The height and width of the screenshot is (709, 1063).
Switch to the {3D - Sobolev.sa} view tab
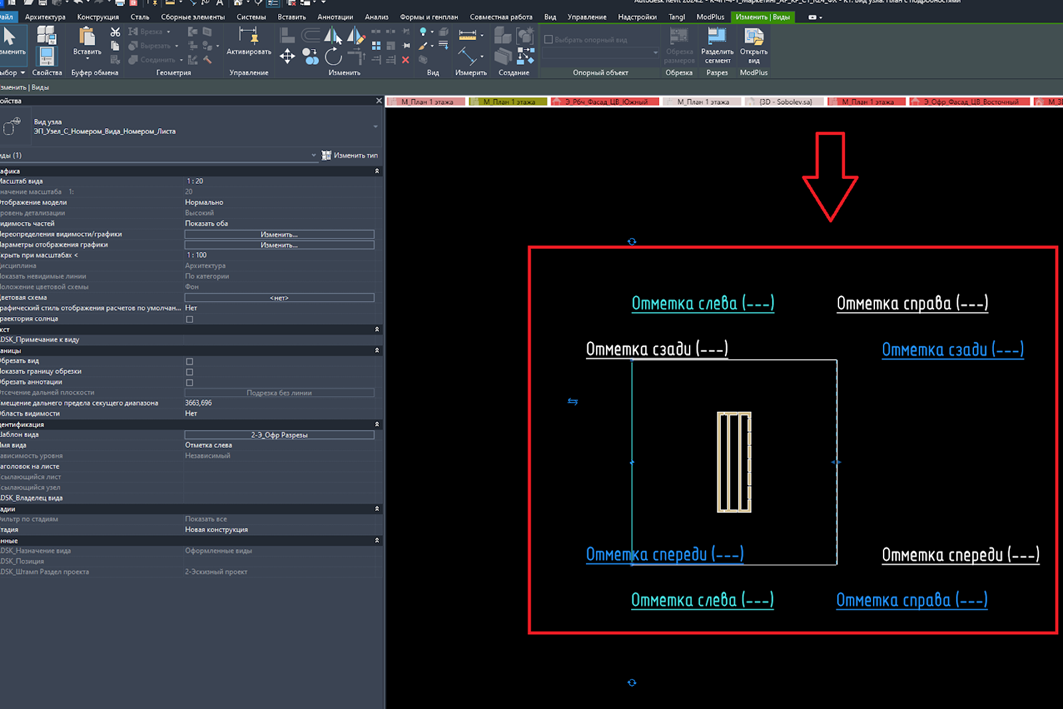tap(784, 102)
